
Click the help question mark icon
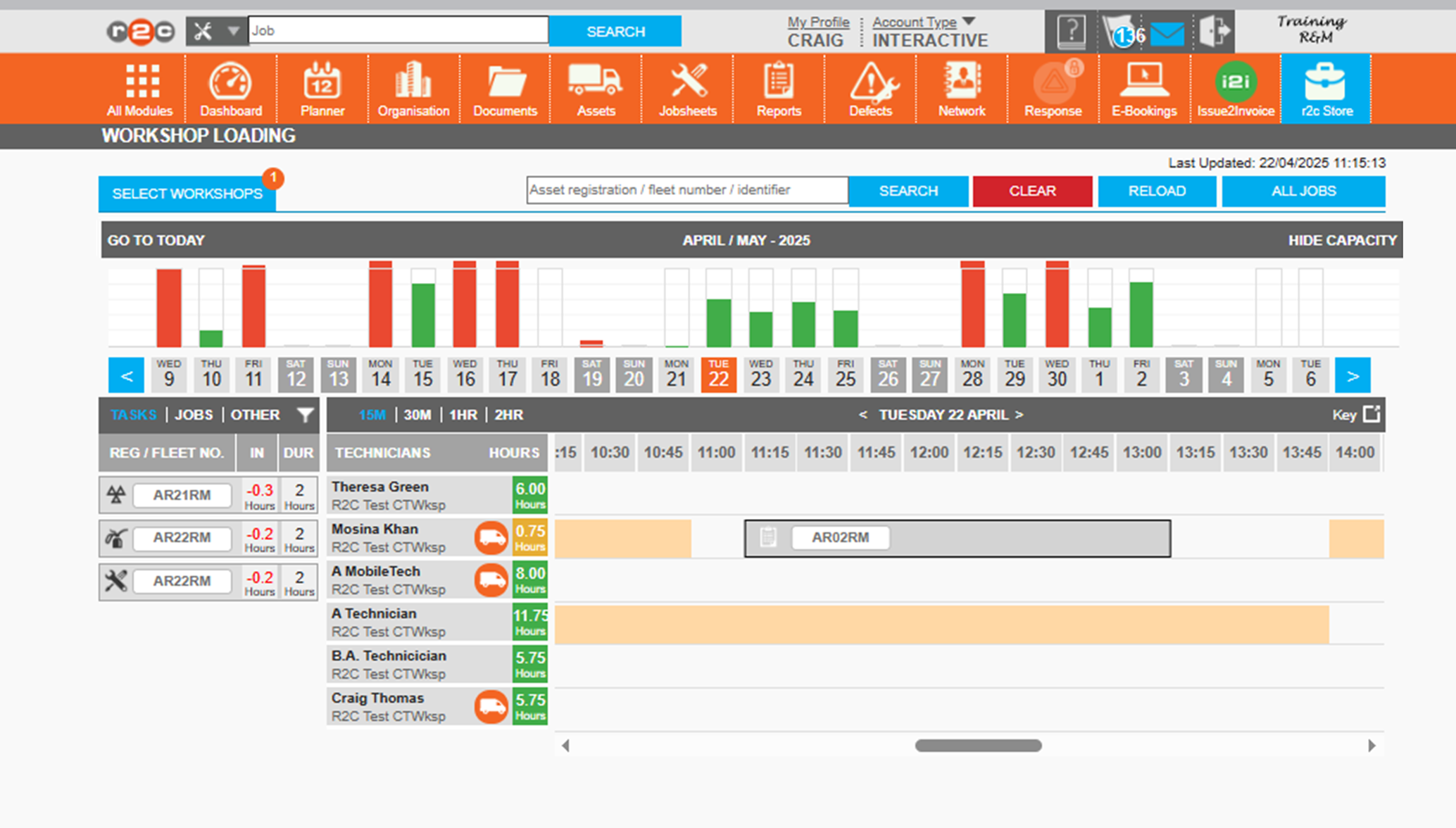[1071, 32]
